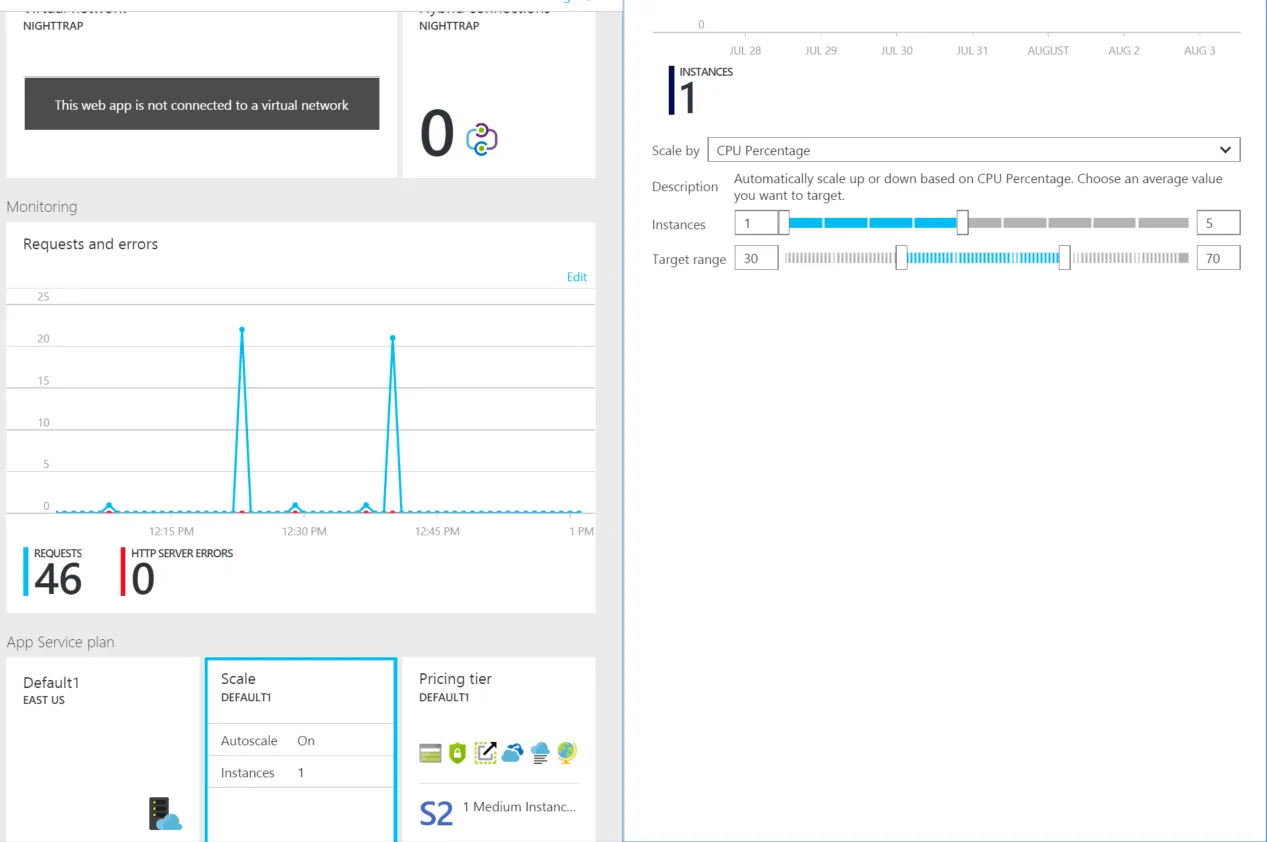1267x842 pixels.
Task: Click the Hybrid connections count 0
Action: (437, 135)
